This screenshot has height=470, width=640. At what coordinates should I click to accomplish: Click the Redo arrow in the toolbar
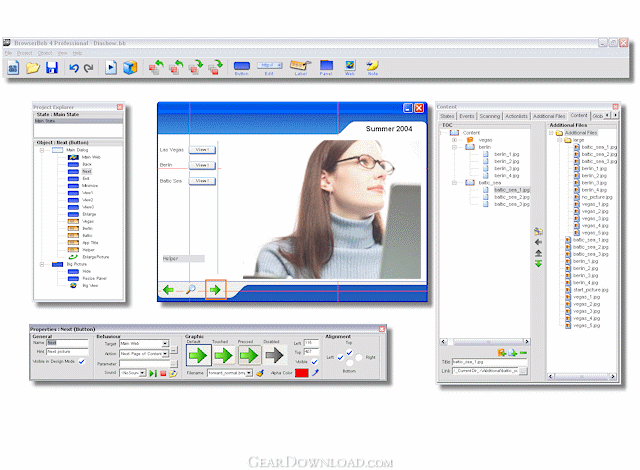(89, 68)
